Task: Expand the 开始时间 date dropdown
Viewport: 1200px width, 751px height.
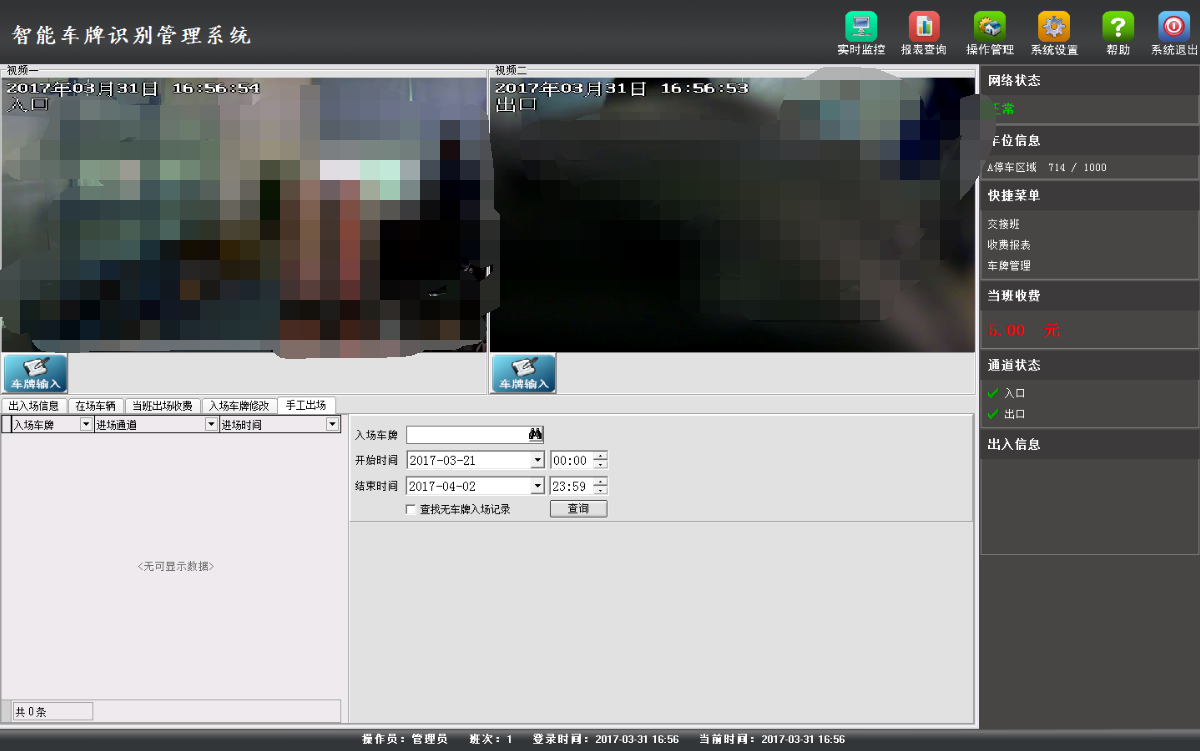Action: click(x=537, y=461)
